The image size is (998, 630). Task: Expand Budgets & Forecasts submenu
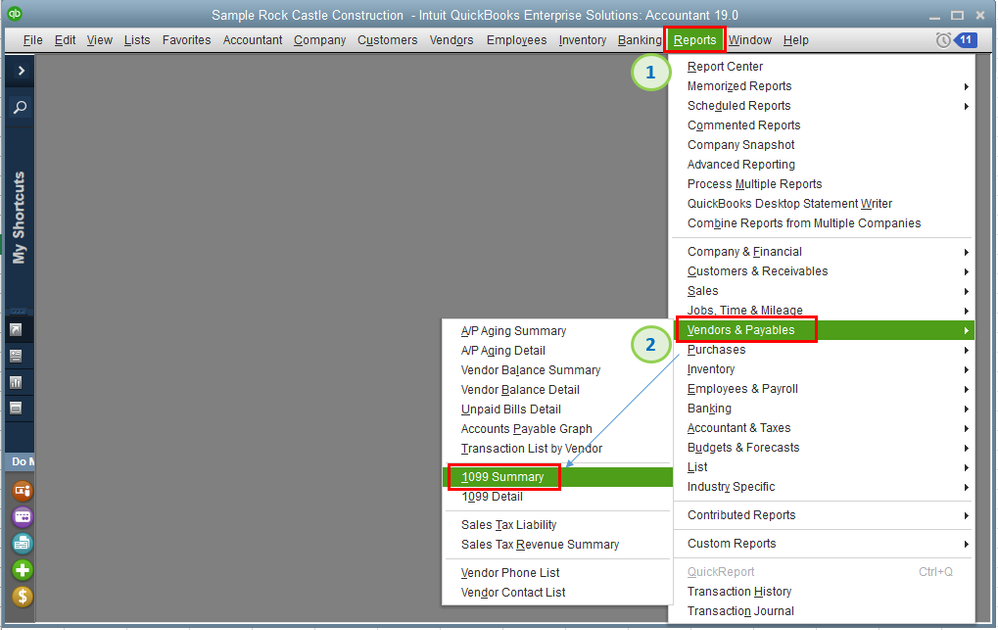[822, 448]
